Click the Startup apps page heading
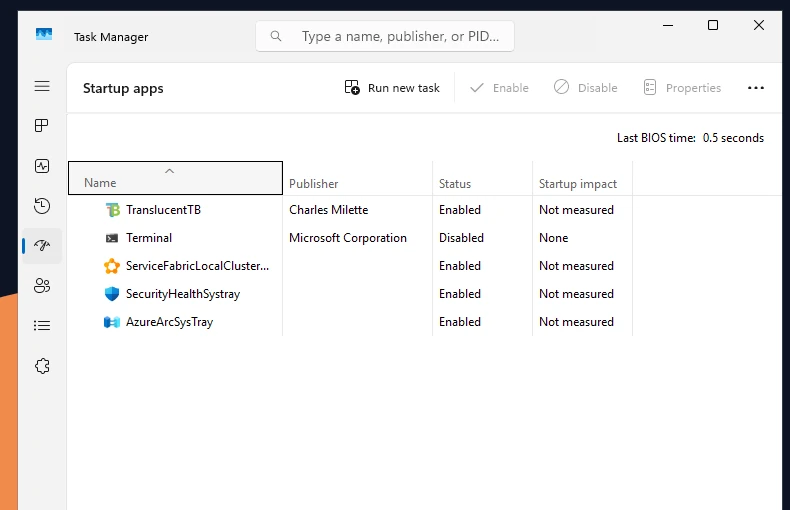The width and height of the screenshot is (790, 510). pos(123,88)
